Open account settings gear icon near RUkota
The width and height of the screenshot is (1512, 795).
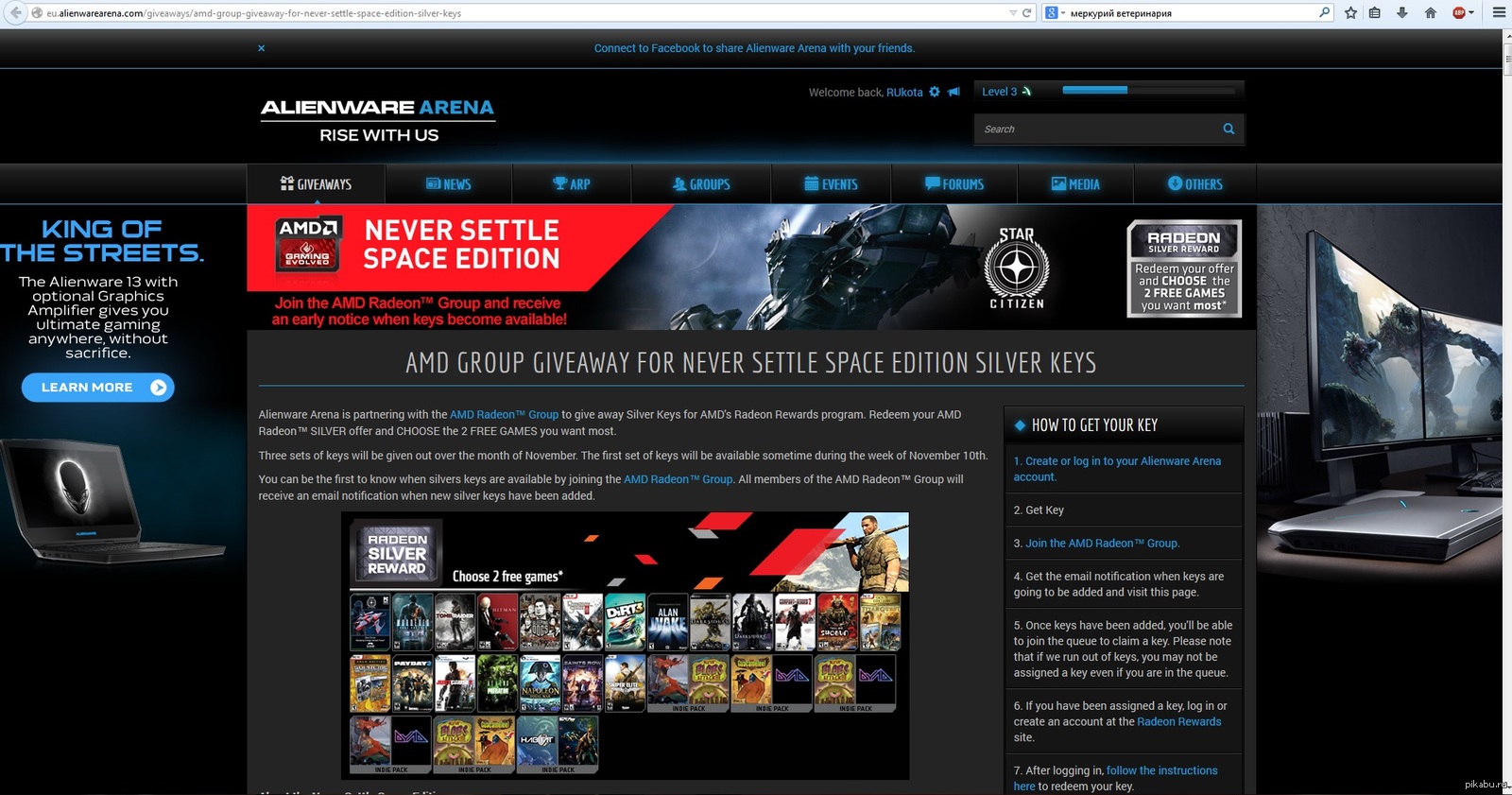tap(935, 92)
